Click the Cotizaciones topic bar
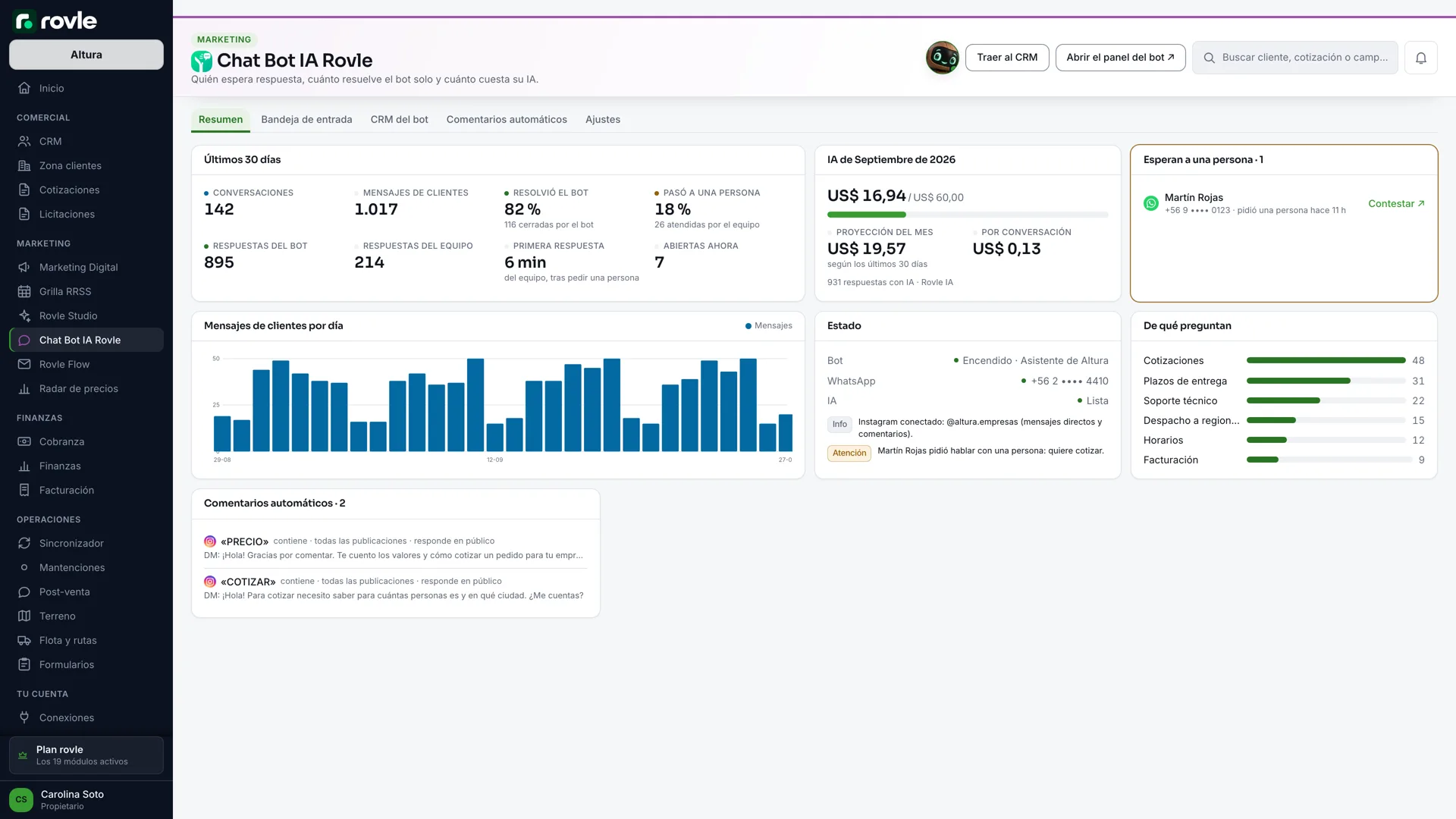This screenshot has width=1456, height=819. 1326,361
